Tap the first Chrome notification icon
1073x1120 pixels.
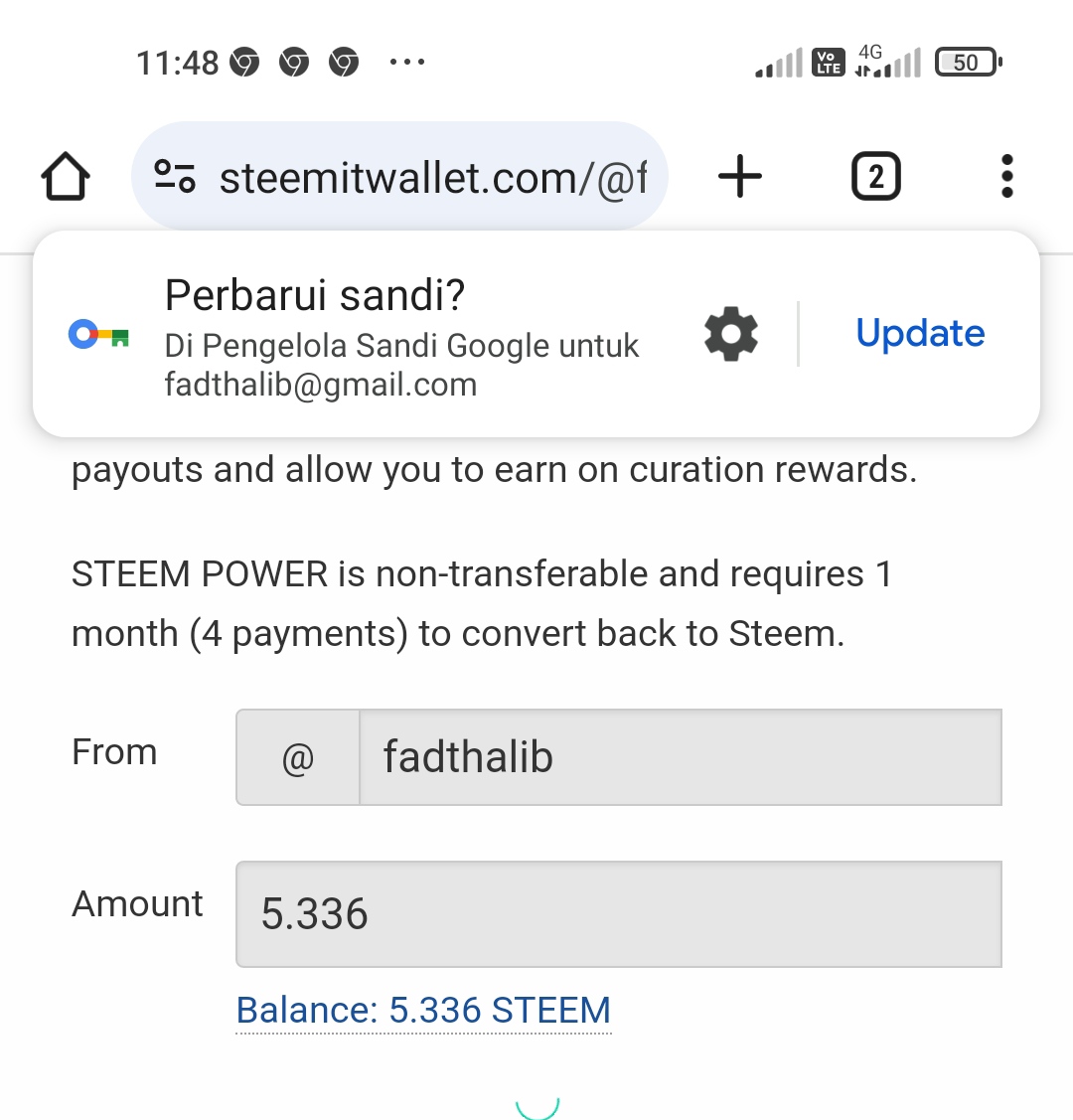(244, 64)
